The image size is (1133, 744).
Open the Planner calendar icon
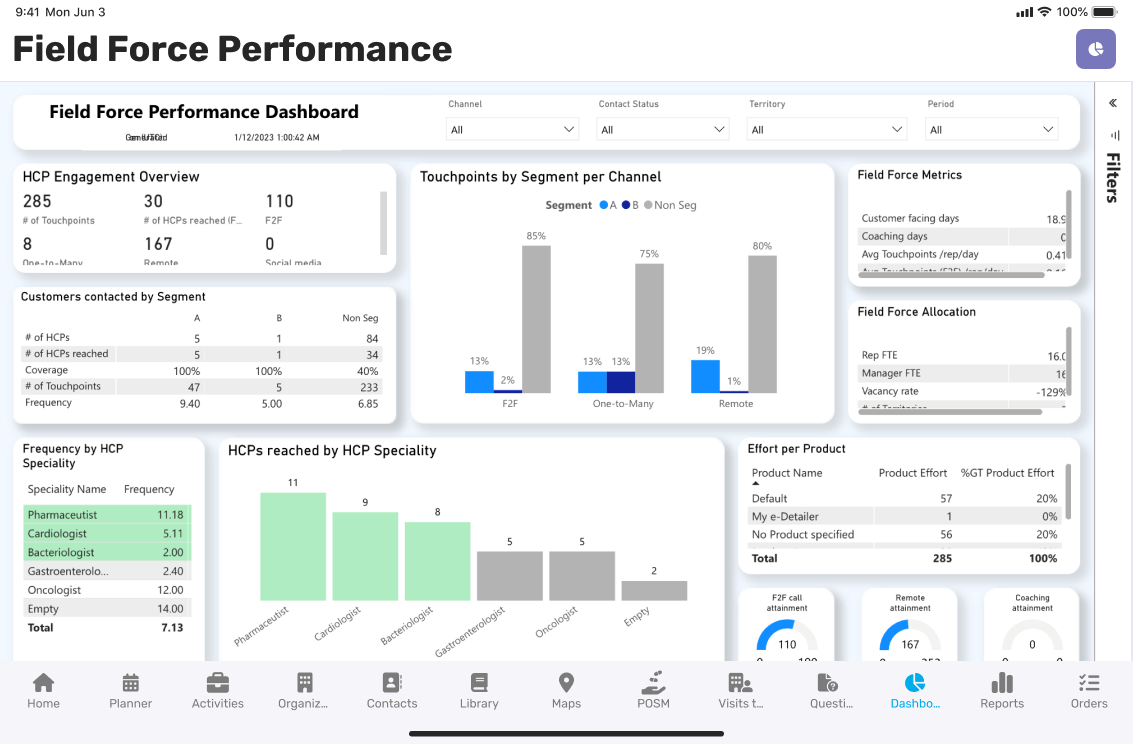coord(130,682)
